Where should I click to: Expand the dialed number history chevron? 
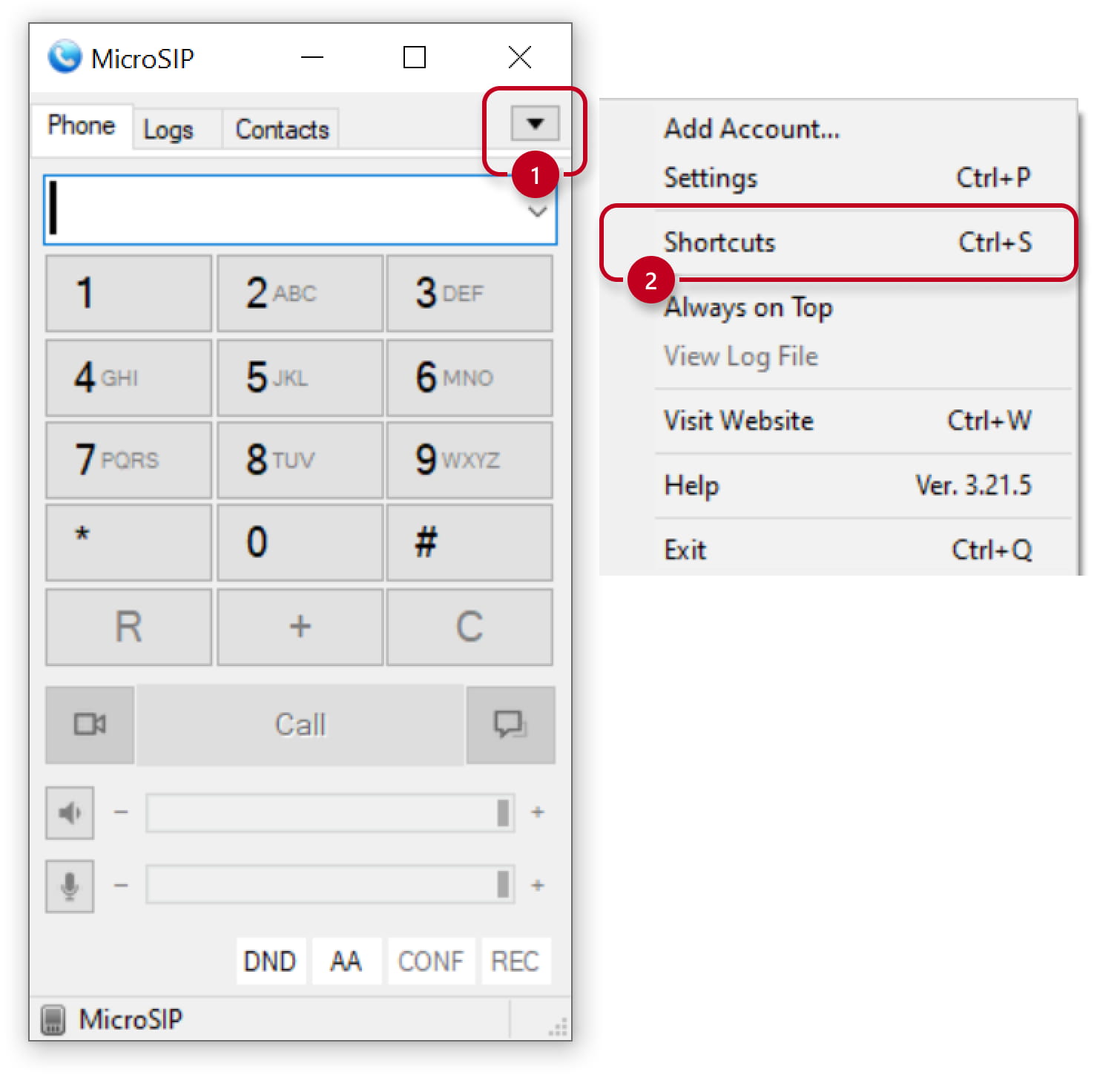[538, 211]
